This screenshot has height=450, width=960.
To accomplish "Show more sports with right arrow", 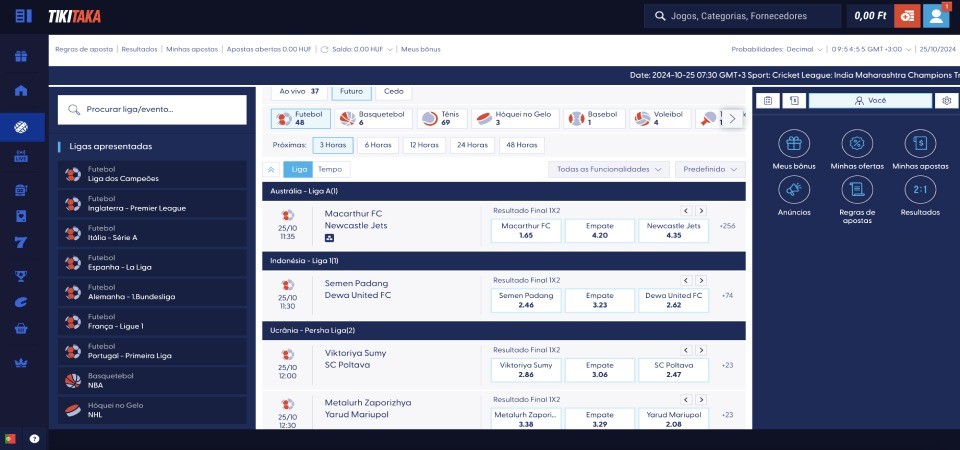I will [x=732, y=119].
